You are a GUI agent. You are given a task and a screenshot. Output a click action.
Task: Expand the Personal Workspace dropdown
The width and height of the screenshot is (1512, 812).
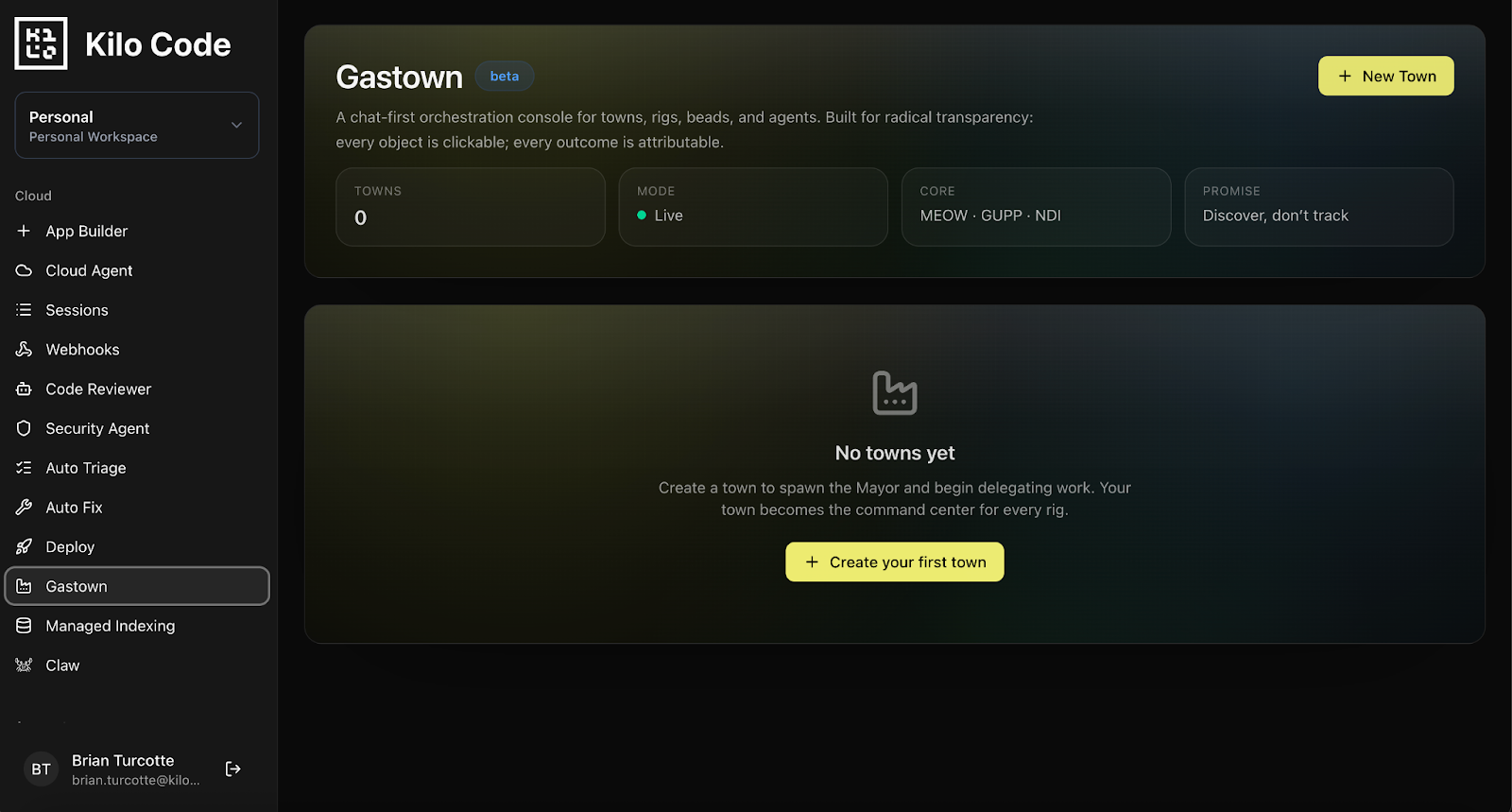pyautogui.click(x=137, y=126)
